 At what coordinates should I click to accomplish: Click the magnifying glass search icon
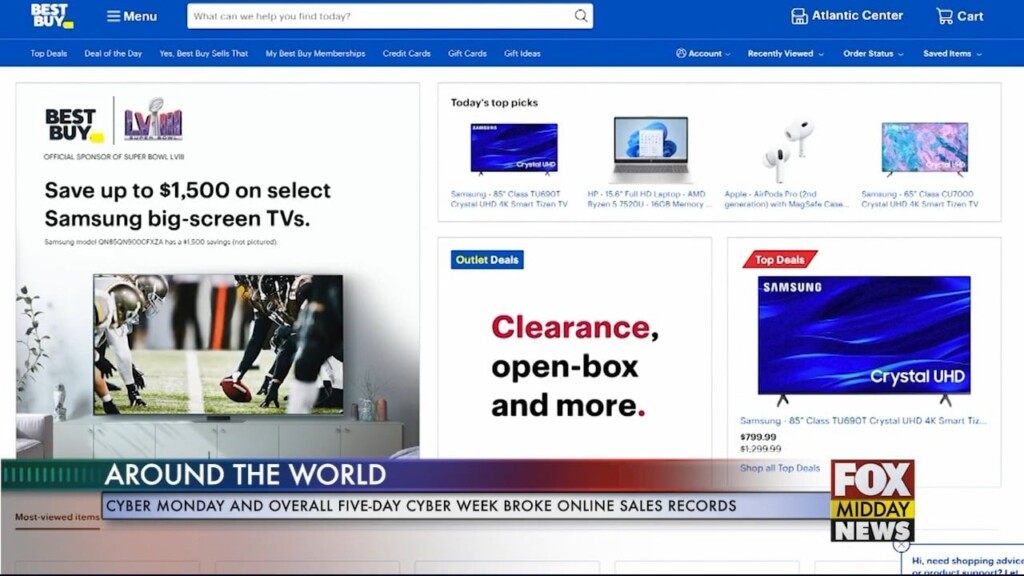point(581,16)
